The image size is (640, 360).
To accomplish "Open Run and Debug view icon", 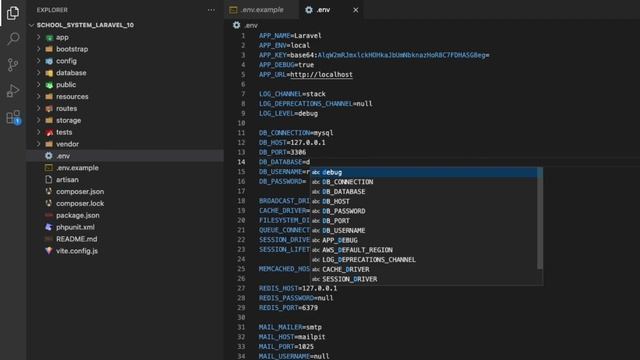I will tap(13, 91).
